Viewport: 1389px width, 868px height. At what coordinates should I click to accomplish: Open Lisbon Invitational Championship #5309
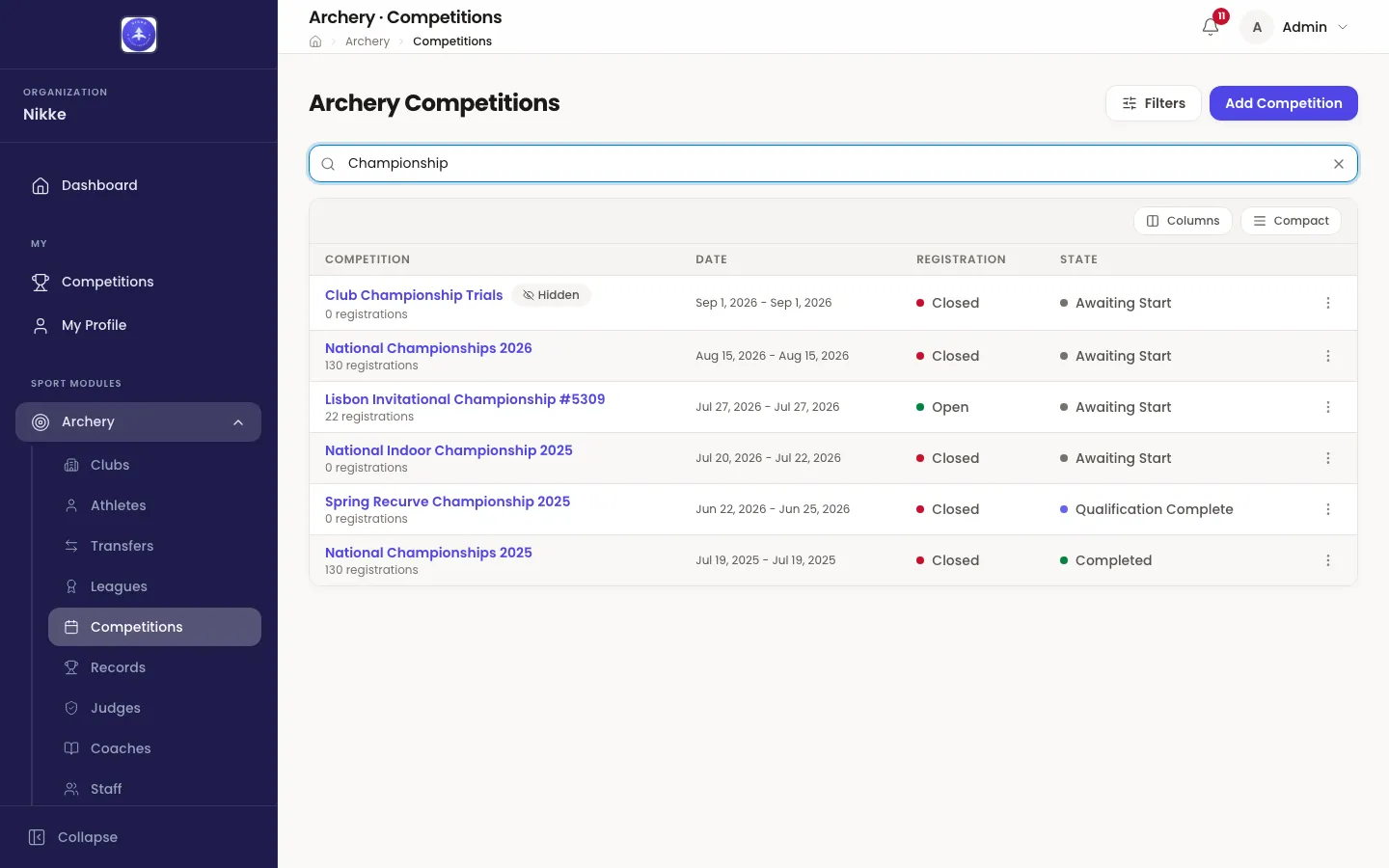click(465, 399)
